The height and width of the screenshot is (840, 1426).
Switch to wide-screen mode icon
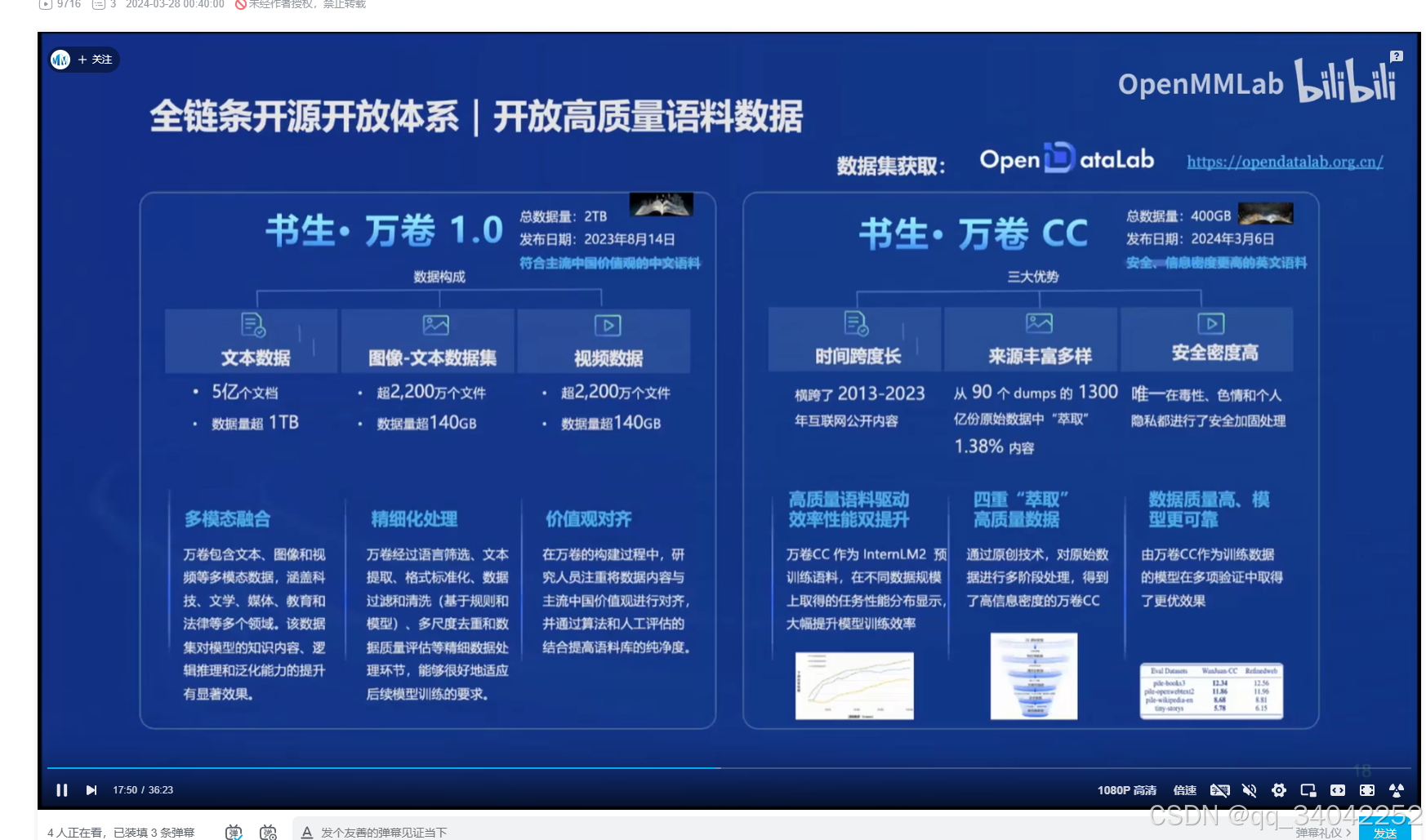click(1338, 790)
